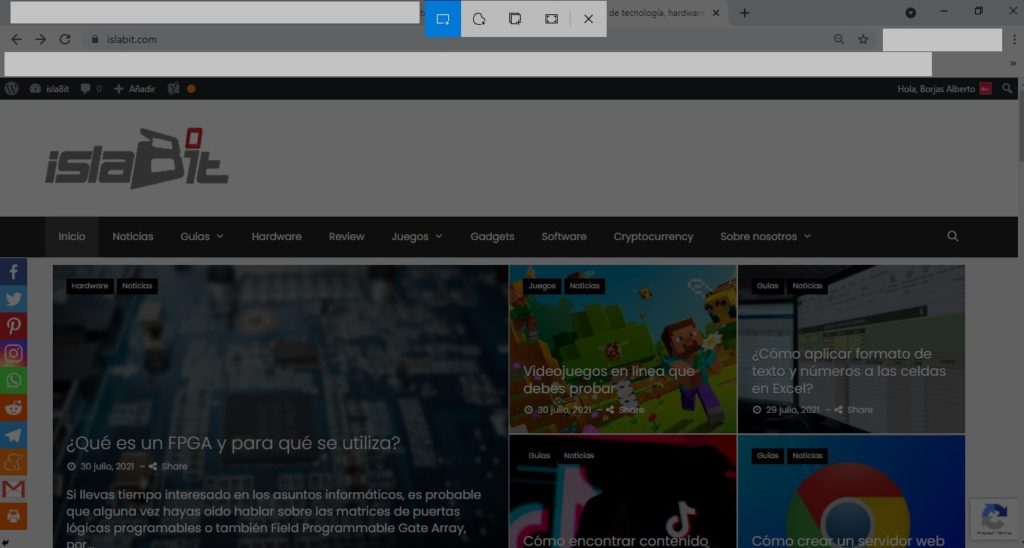Expand the Juegos dropdown menu
1024x548 pixels.
(416, 237)
